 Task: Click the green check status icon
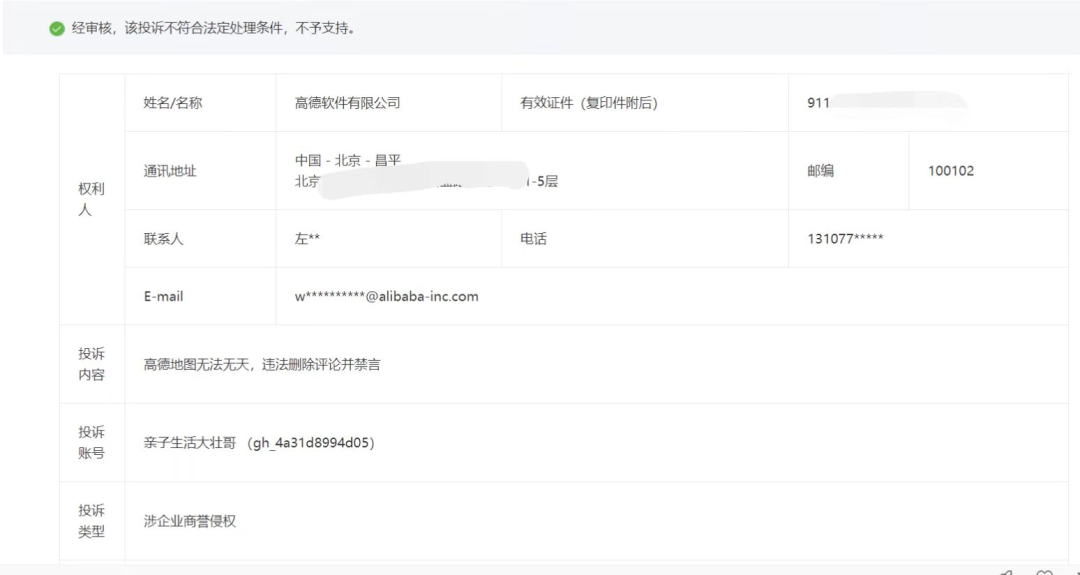57,29
